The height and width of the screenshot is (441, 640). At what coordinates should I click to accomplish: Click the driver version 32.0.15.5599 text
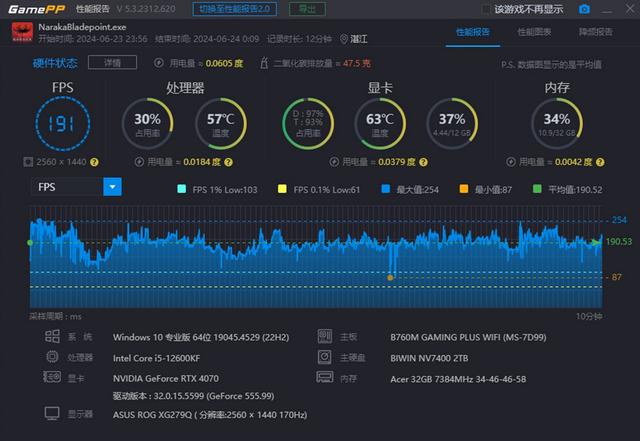click(x=193, y=396)
